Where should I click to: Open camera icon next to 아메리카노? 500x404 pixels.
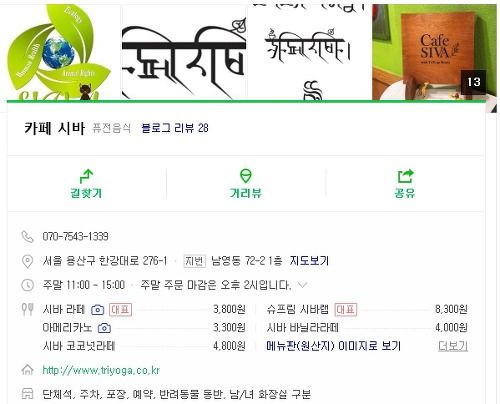point(104,328)
